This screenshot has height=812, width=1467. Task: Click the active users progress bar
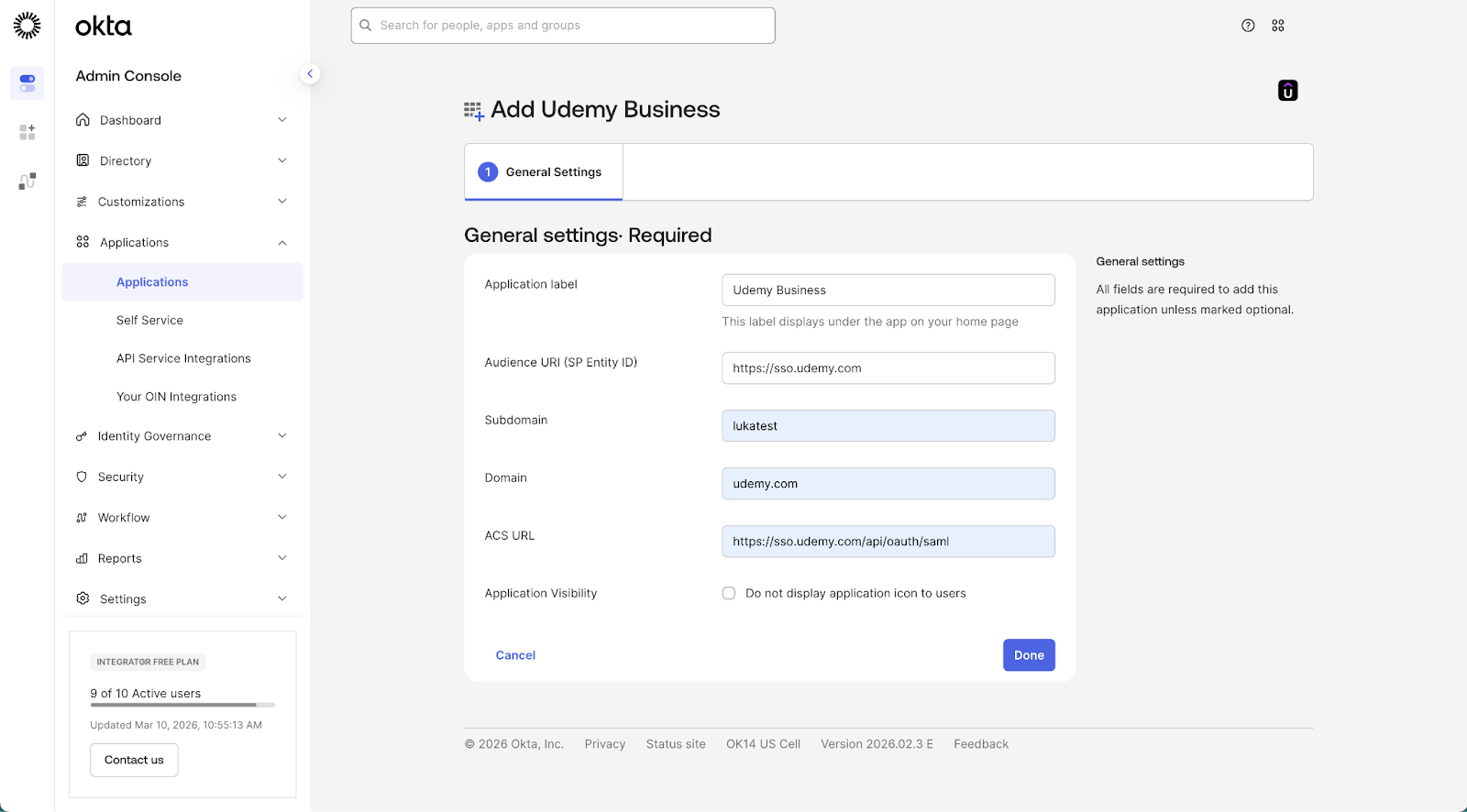[x=182, y=705]
